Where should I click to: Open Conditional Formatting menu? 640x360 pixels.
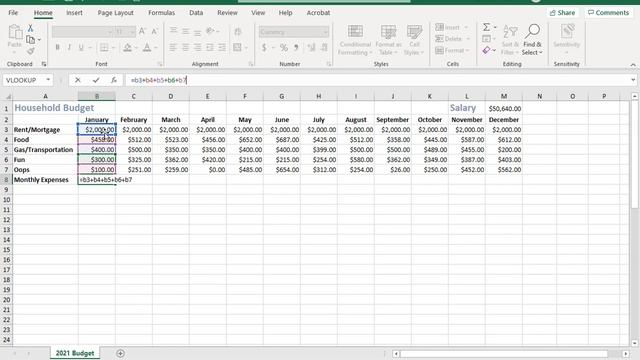(x=355, y=40)
